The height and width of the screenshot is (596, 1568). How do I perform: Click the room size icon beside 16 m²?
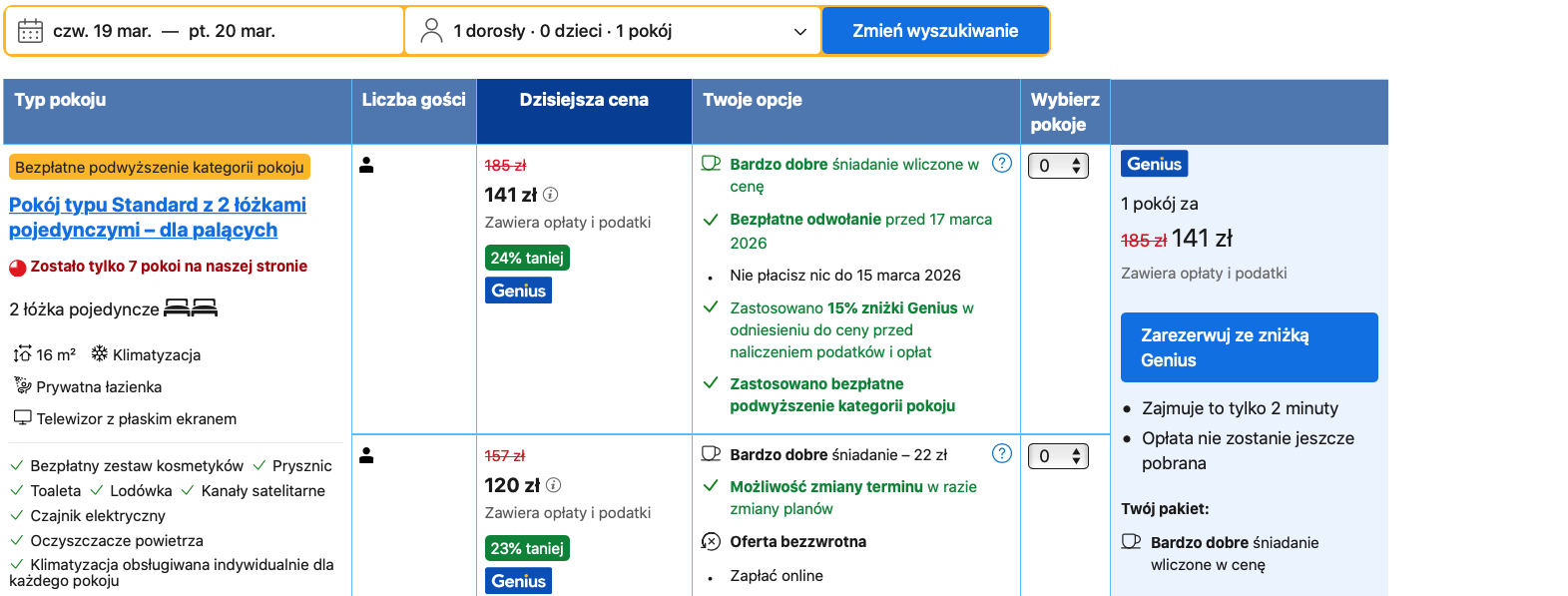(22, 354)
